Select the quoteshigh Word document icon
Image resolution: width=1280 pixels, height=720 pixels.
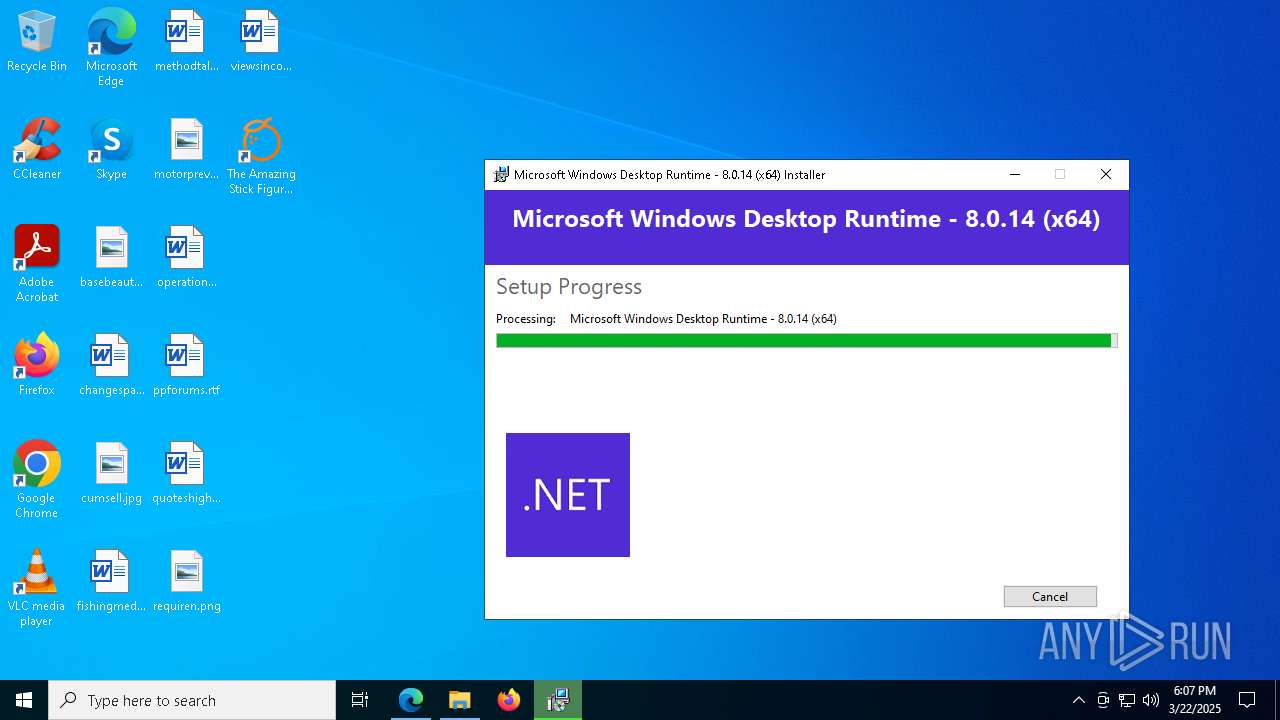coord(186,473)
